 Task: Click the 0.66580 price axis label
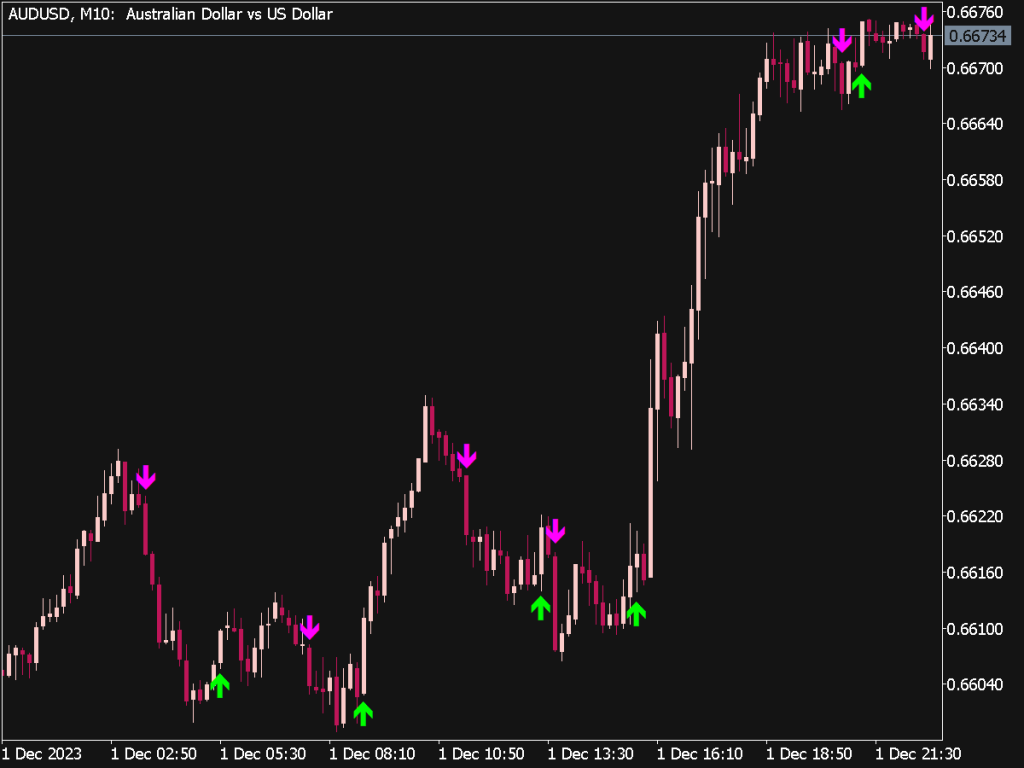pyautogui.click(x=975, y=180)
